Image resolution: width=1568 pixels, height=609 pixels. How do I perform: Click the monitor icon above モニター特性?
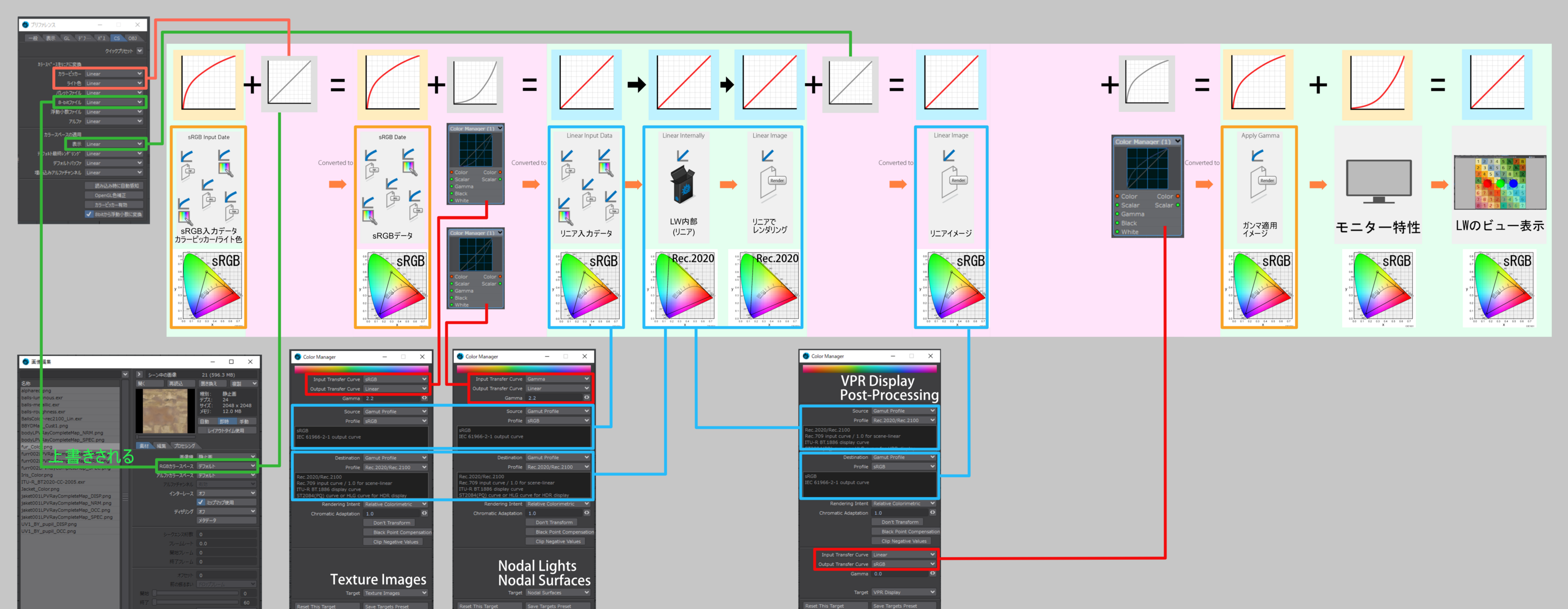pos(1379,181)
